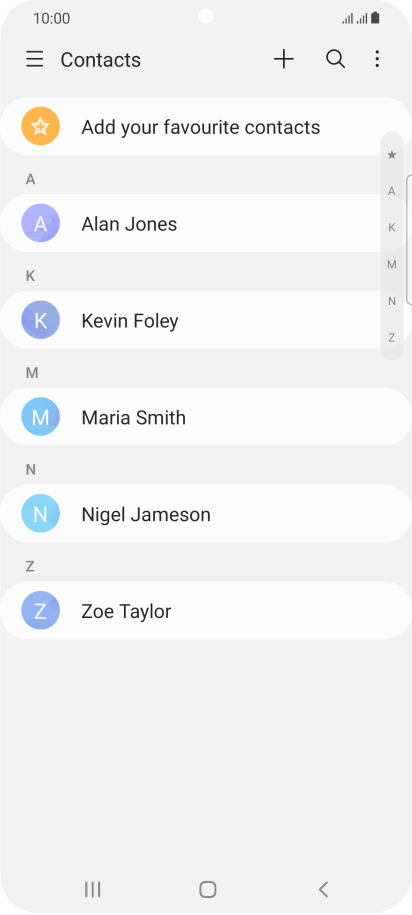Tap the orange favourites star icon
This screenshot has width=412, height=915.
pos(41,126)
